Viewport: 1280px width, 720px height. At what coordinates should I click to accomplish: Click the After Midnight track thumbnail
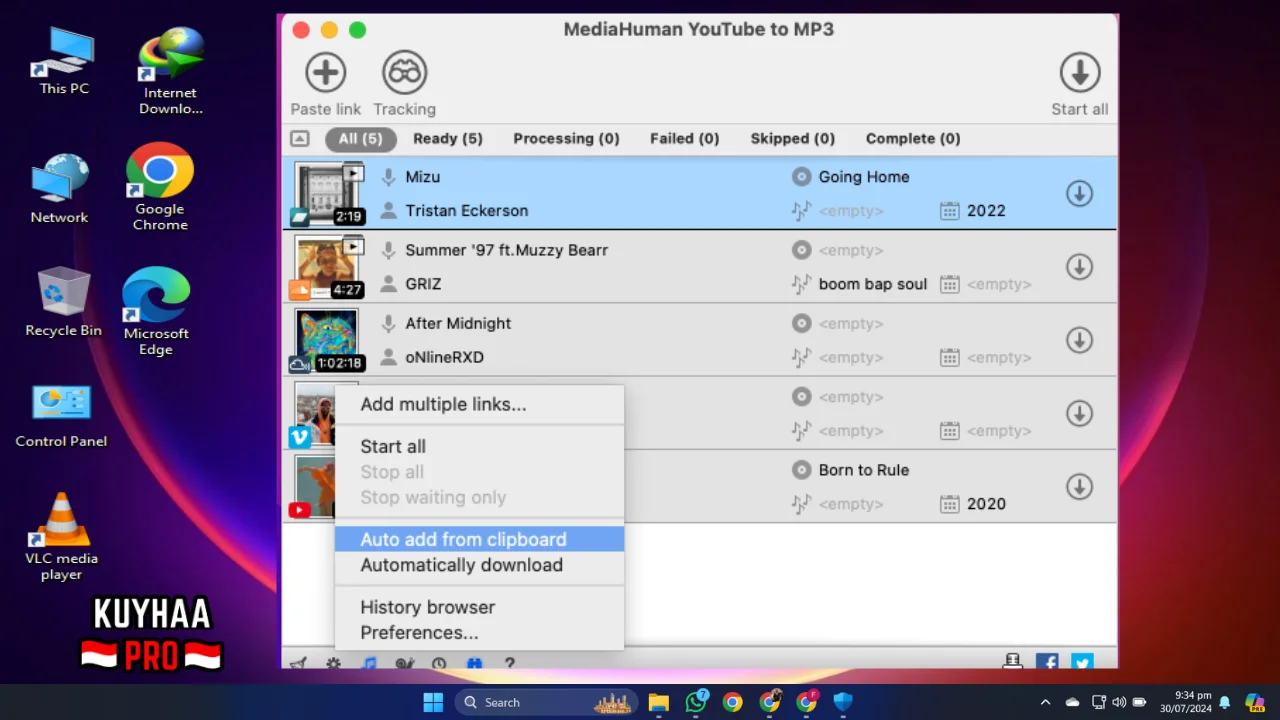[327, 340]
